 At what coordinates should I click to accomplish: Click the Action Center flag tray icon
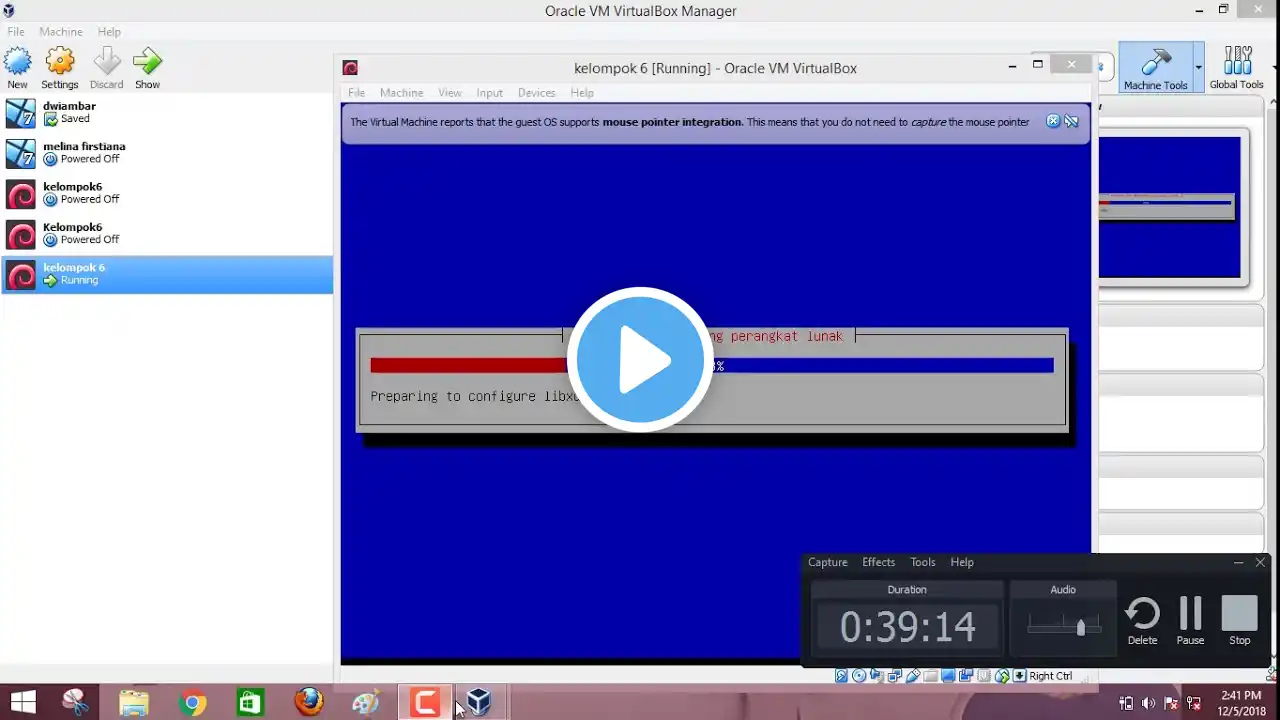coord(1171,703)
